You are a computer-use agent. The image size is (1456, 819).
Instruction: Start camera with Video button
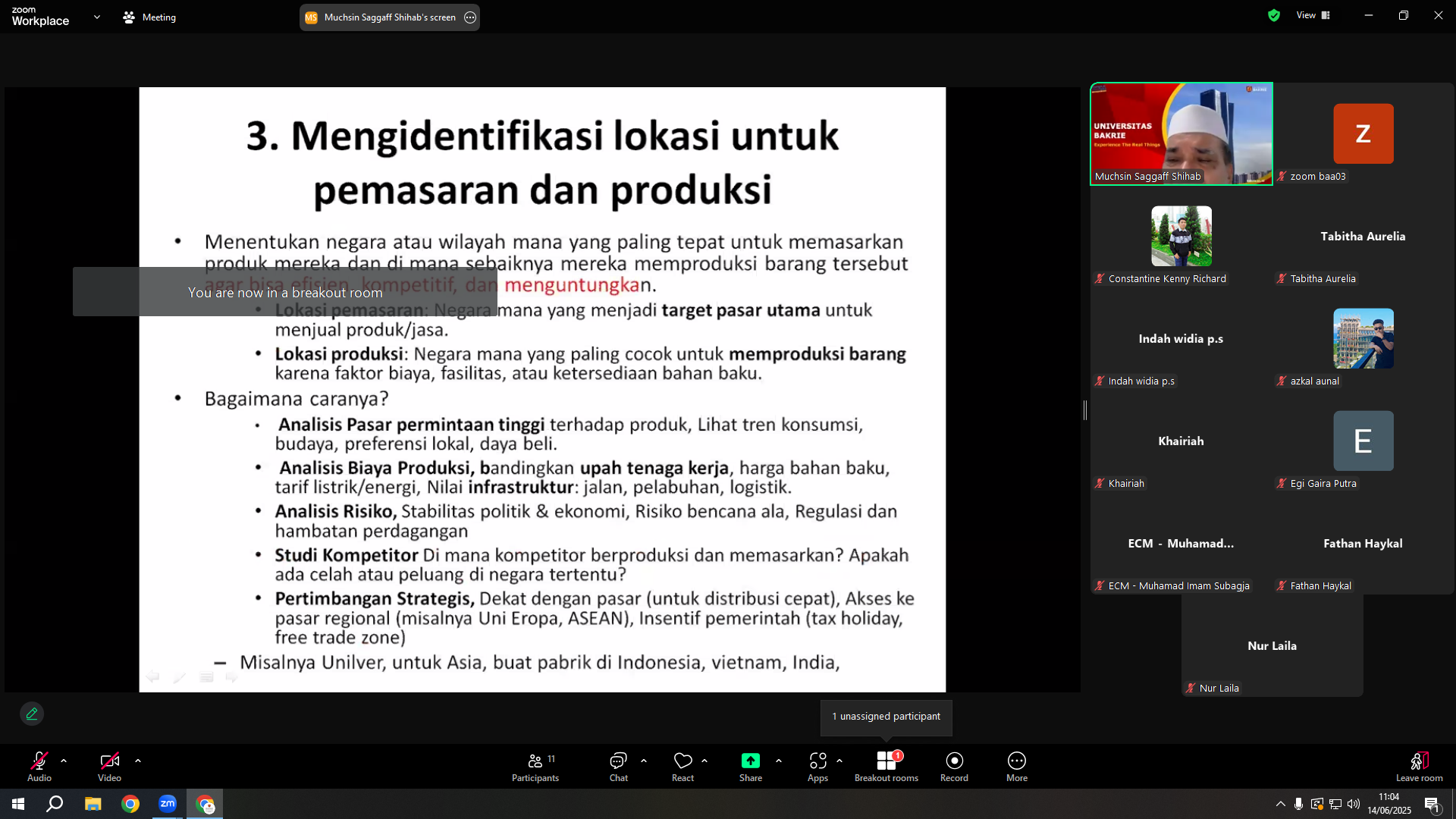[109, 766]
